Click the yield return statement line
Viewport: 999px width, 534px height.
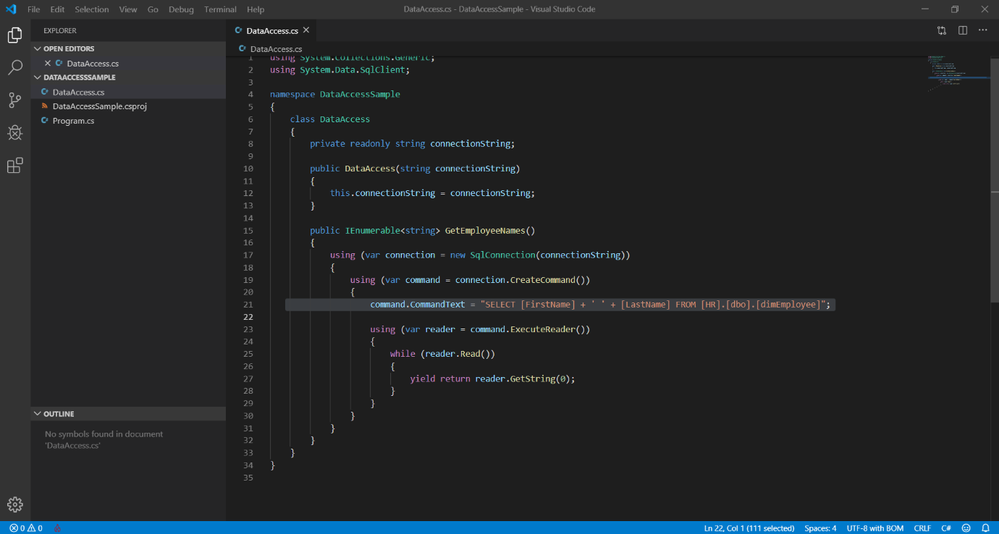click(492, 379)
